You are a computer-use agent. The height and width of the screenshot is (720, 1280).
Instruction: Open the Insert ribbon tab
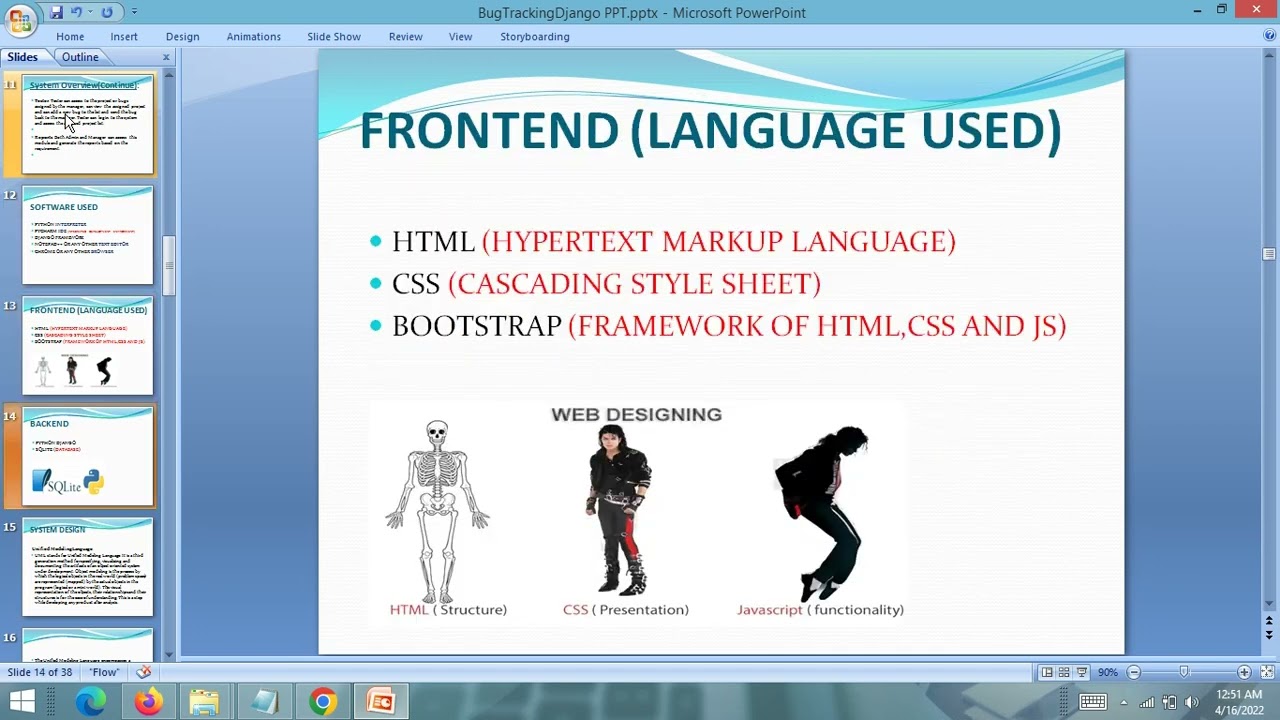pyautogui.click(x=124, y=36)
